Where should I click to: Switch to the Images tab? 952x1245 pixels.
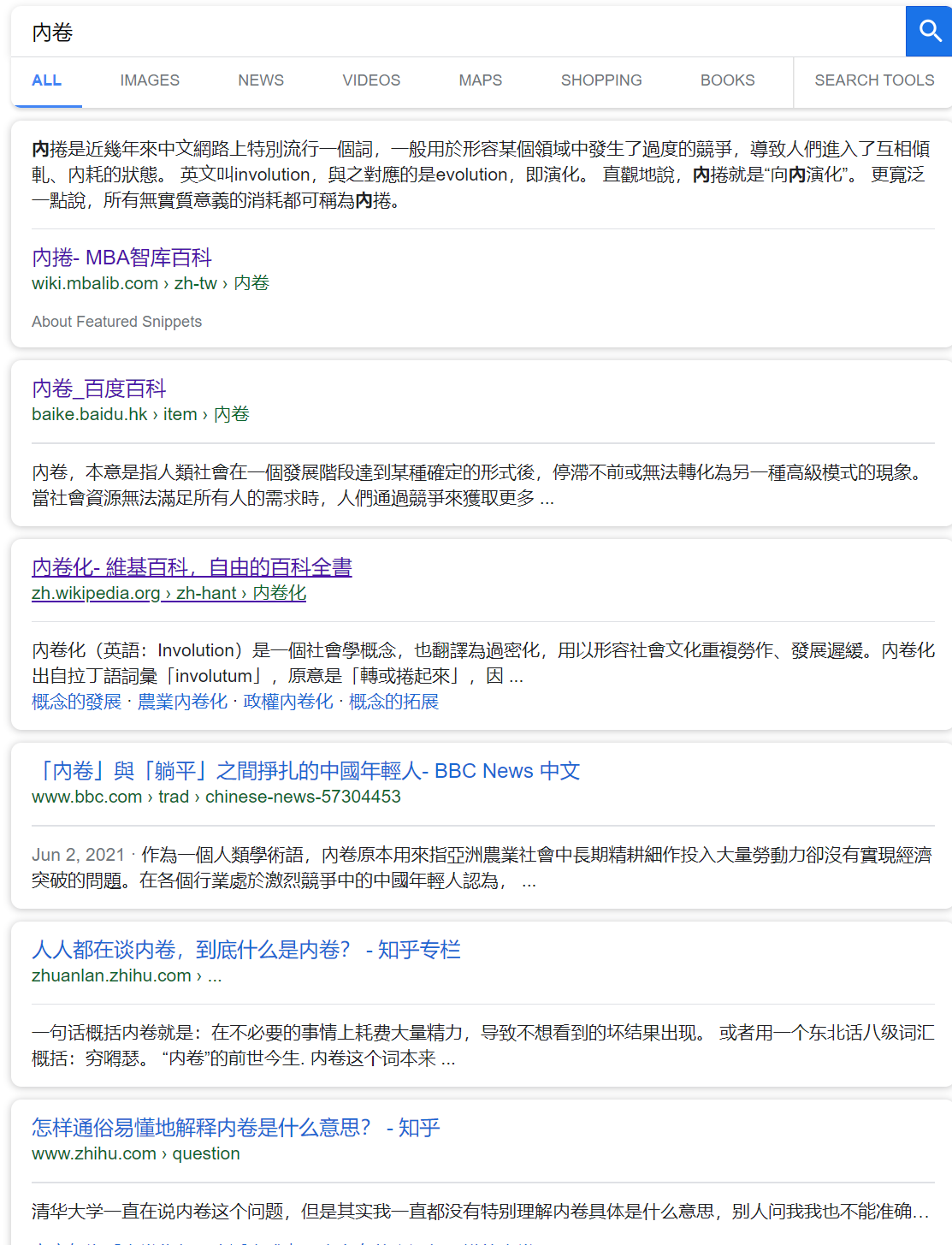tap(150, 80)
